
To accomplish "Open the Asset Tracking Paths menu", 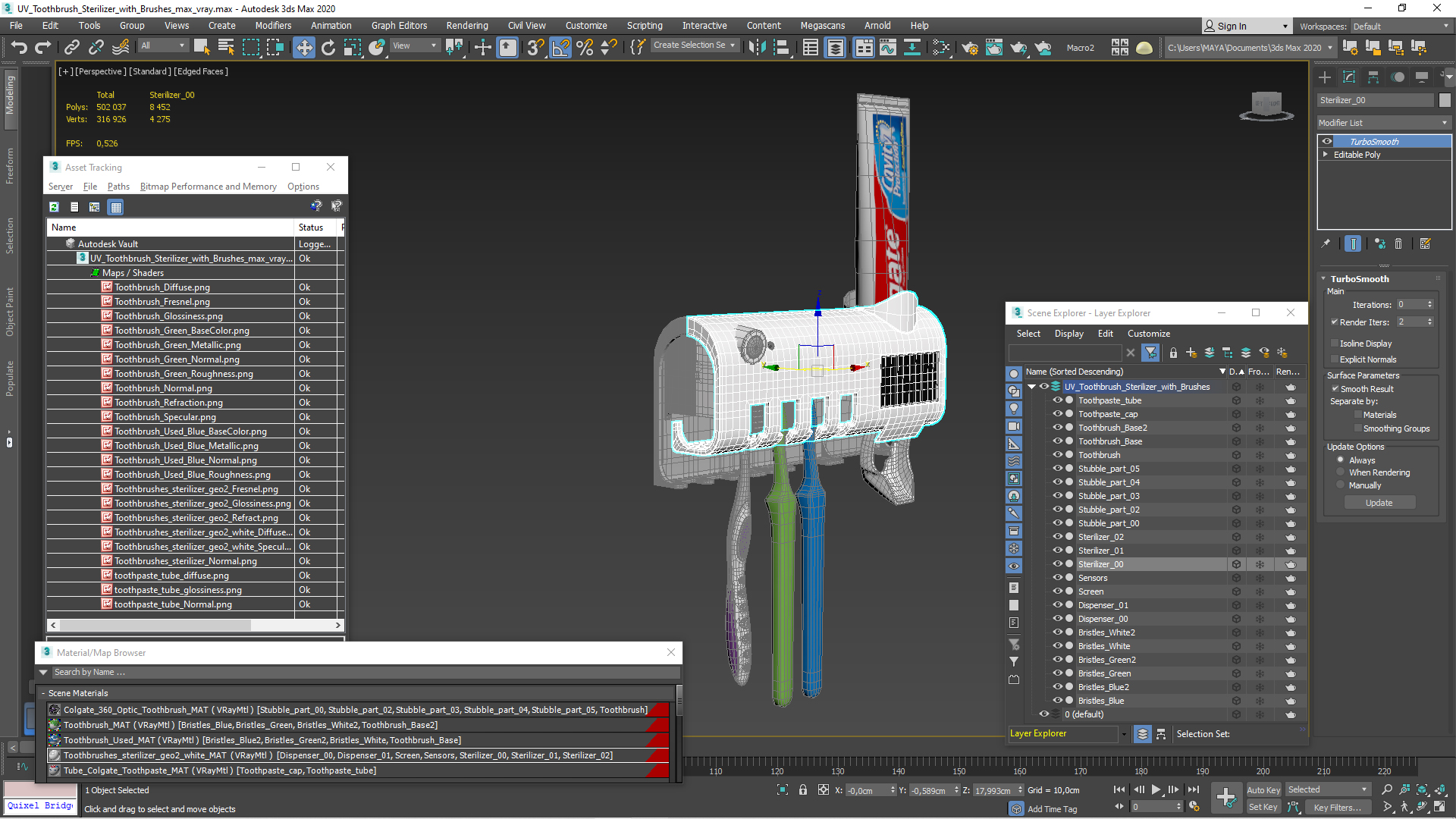I will pos(118,187).
